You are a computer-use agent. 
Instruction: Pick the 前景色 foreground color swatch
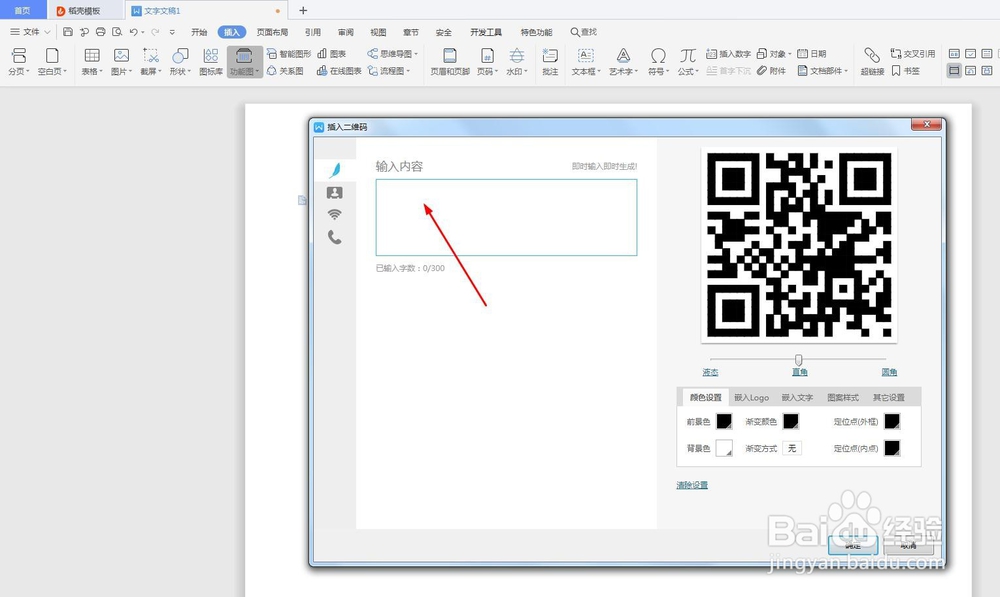point(724,422)
